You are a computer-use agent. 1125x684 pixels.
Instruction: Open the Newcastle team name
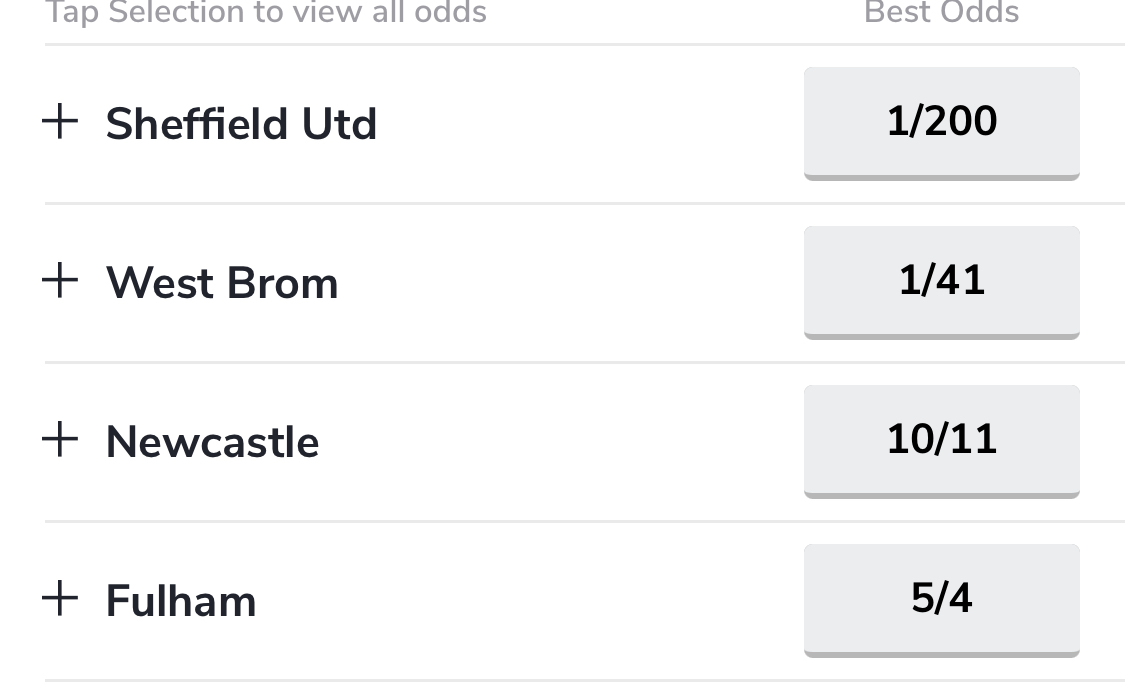(x=212, y=441)
